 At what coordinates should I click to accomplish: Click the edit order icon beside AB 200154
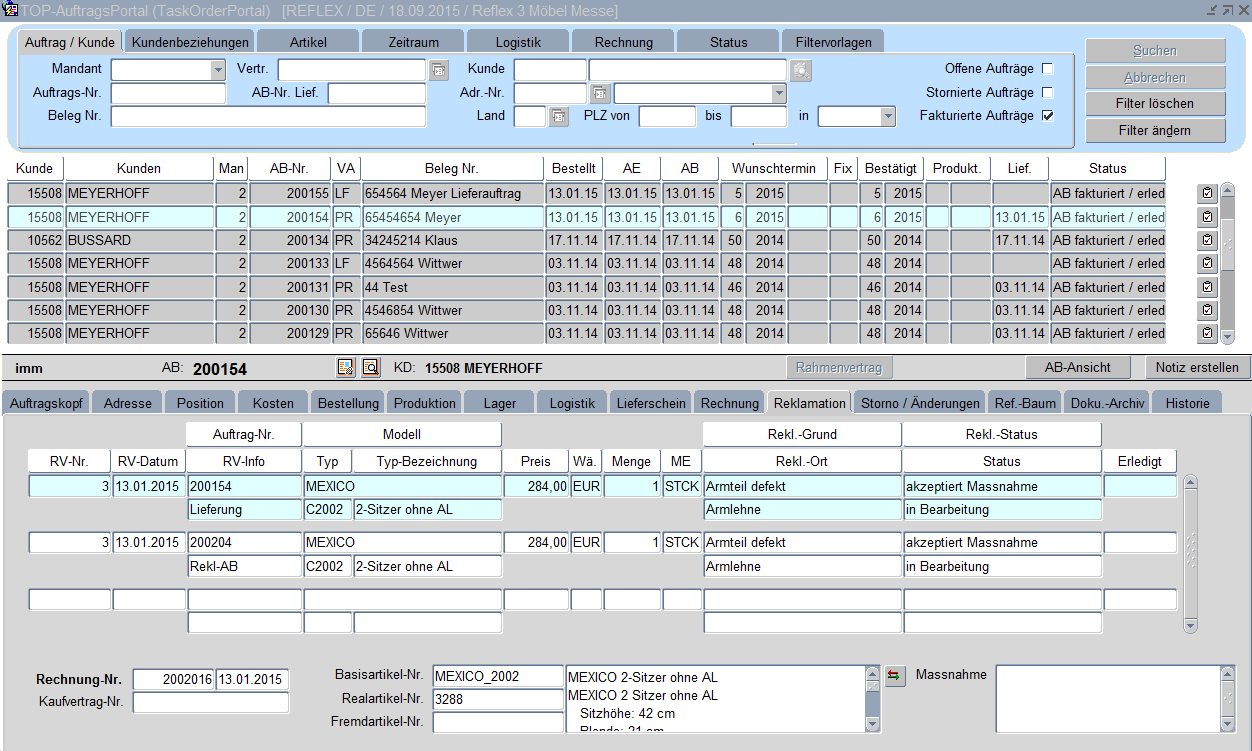pos(346,368)
